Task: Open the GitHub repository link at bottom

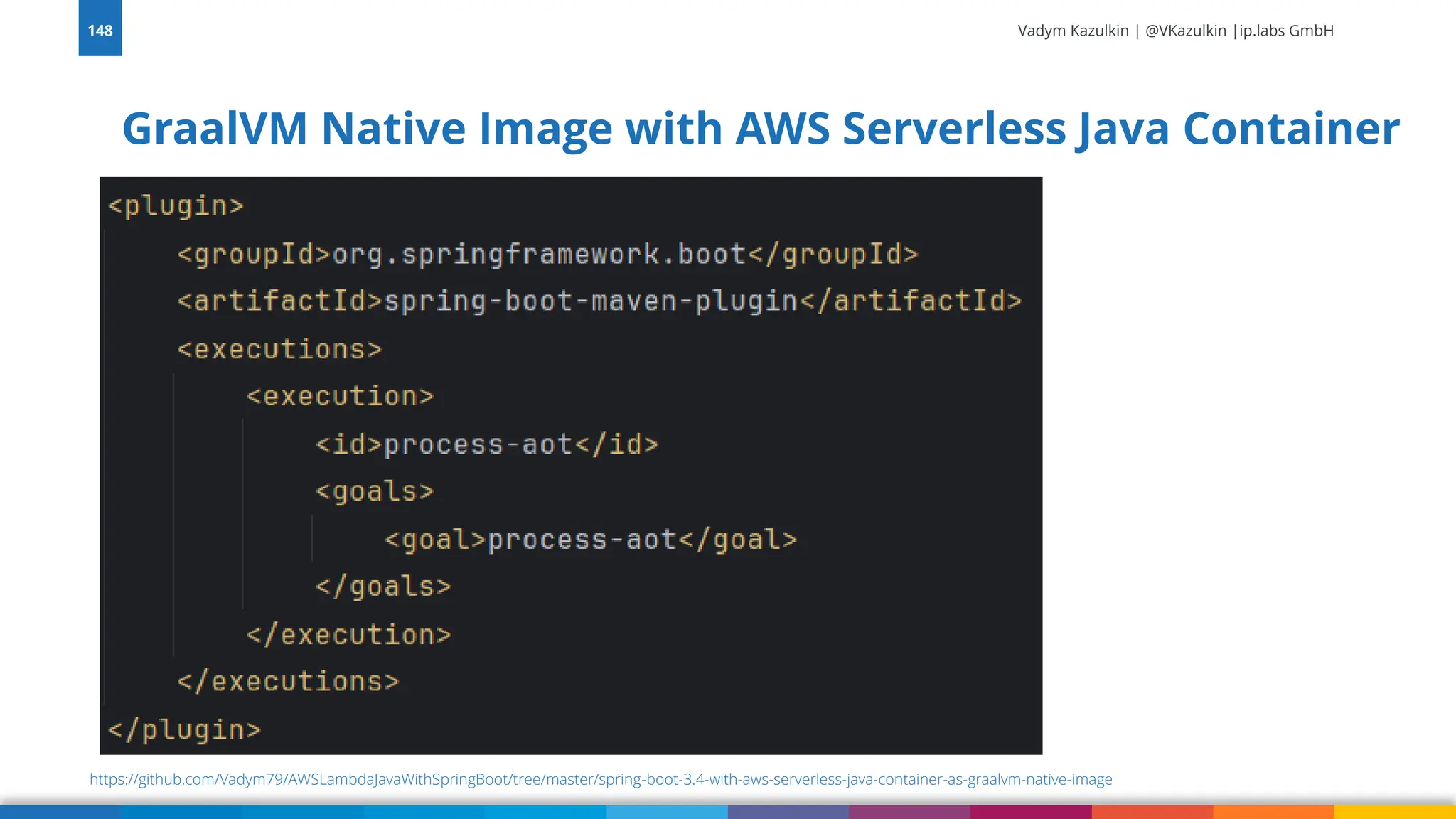Action: coord(601,779)
